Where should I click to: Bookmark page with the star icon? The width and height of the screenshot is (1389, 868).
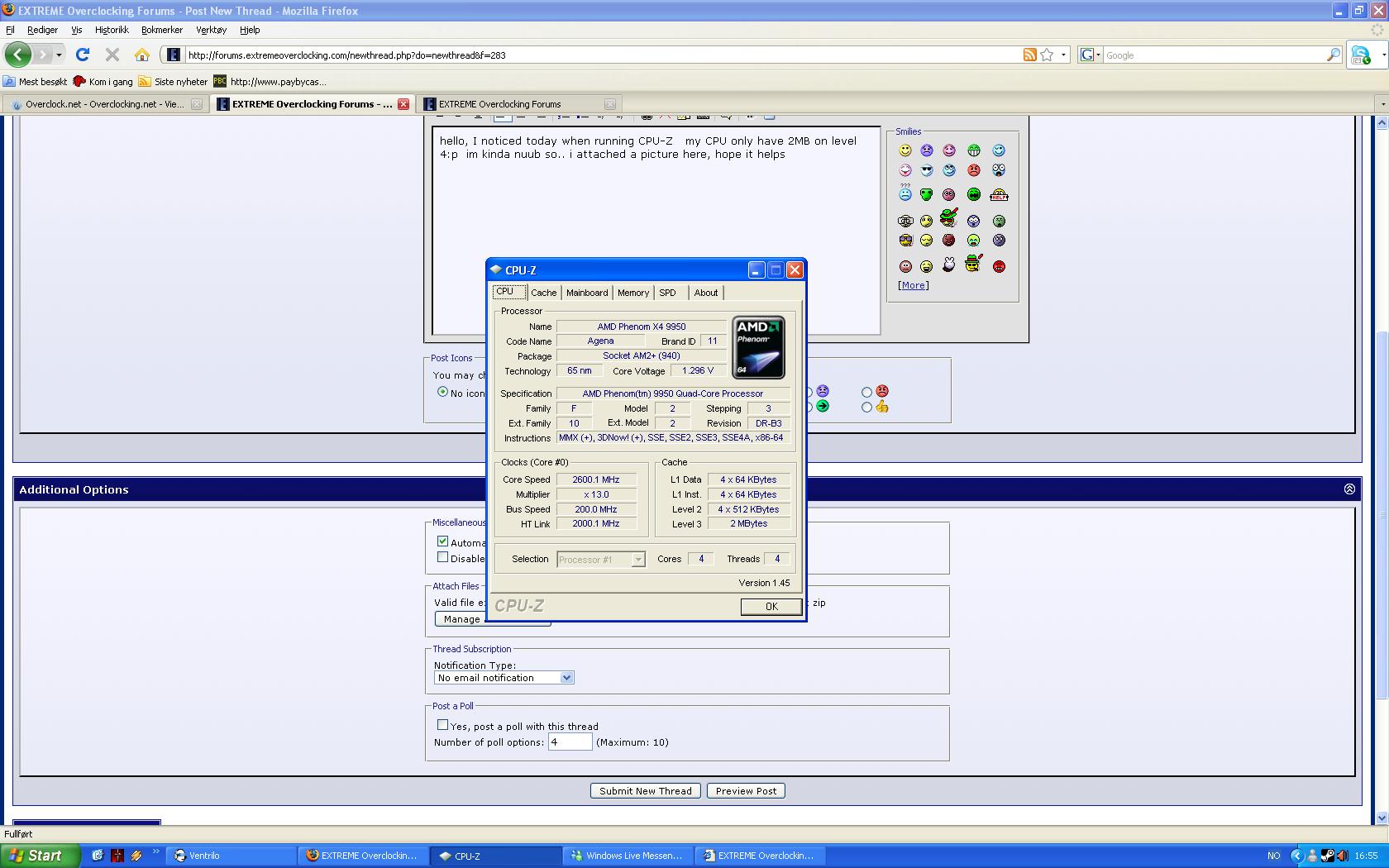(1047, 55)
